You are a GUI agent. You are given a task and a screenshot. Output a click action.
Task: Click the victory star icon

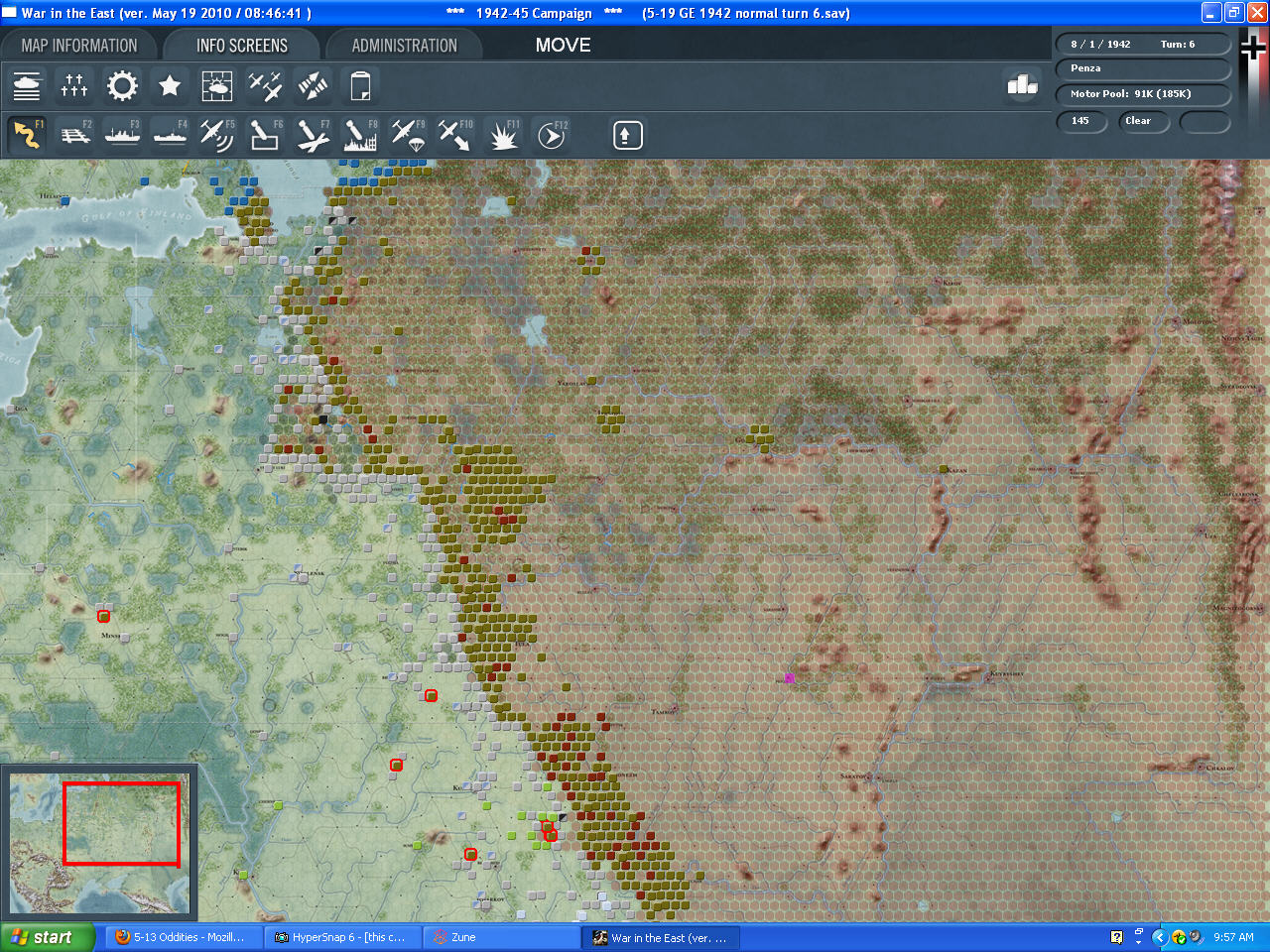click(170, 86)
